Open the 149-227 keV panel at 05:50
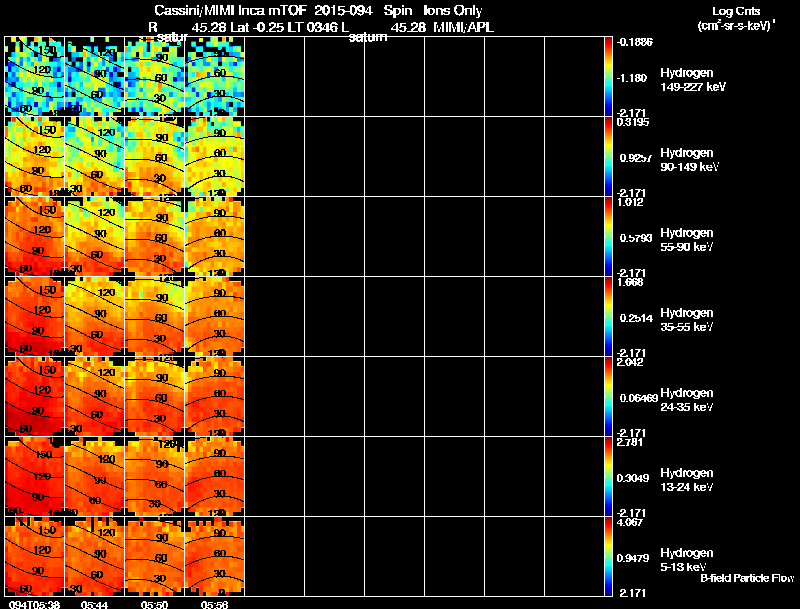Image resolution: width=800 pixels, height=609 pixels. click(155, 77)
